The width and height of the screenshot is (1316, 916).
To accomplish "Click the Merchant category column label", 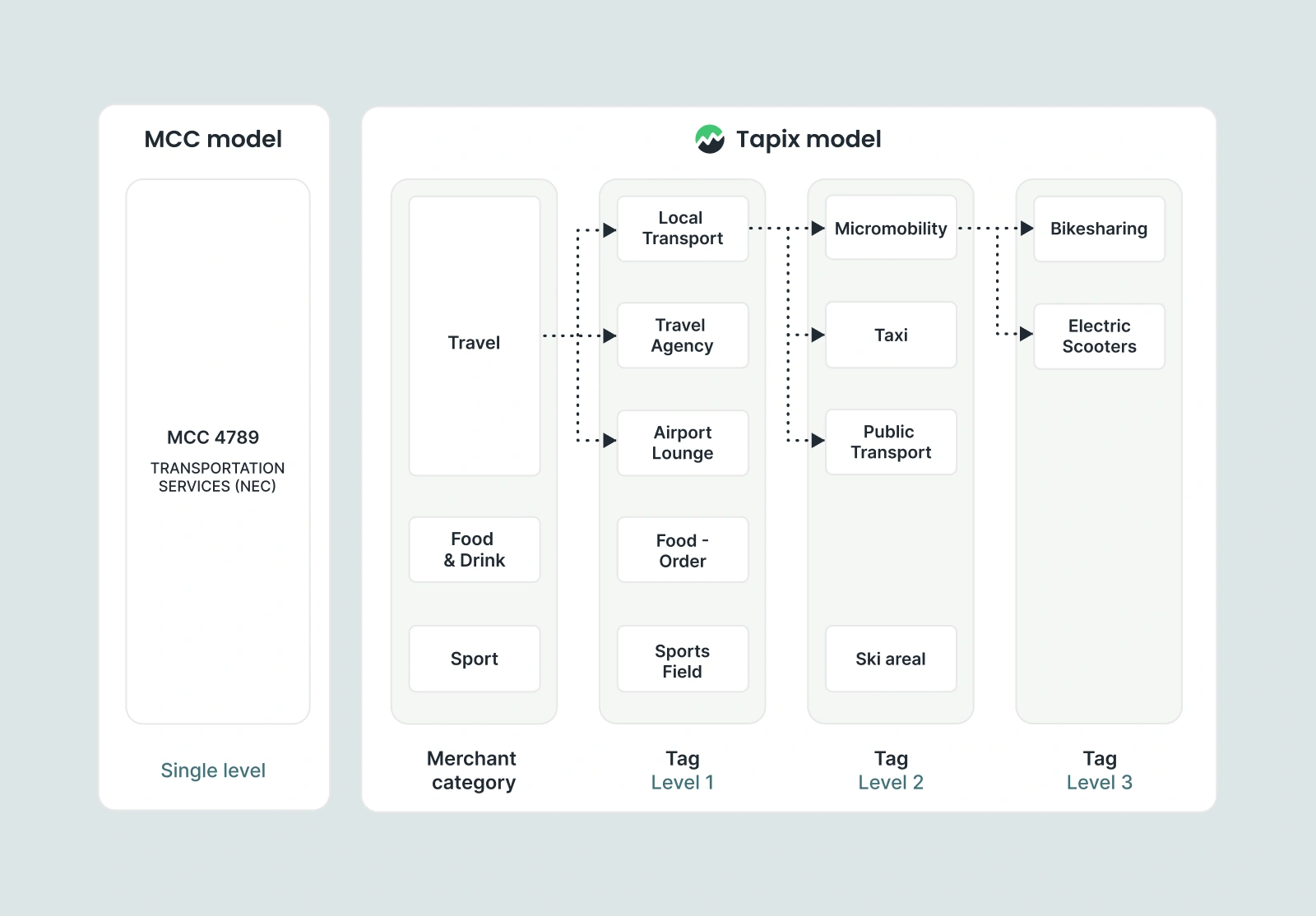I will 473,770.
